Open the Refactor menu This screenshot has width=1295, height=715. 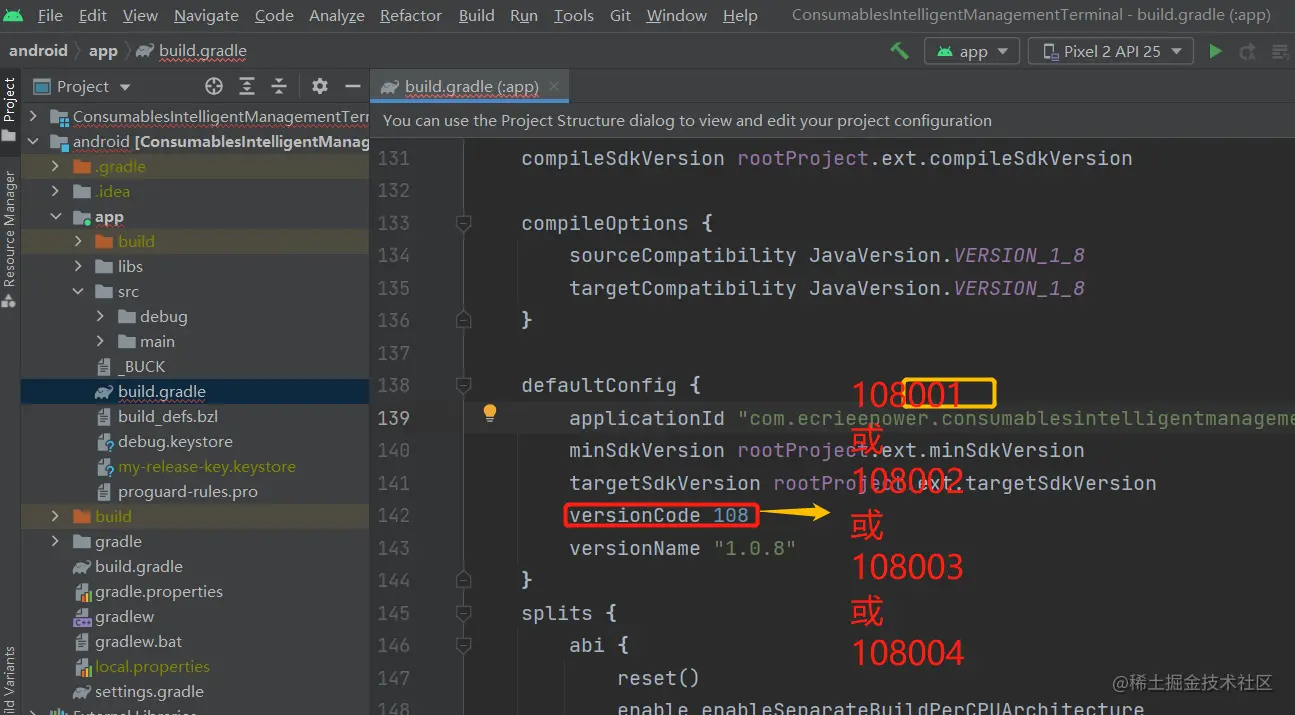point(411,15)
